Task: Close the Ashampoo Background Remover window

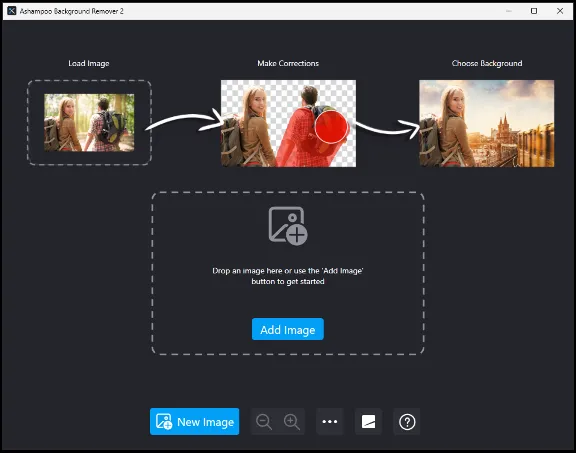Action: pos(560,11)
